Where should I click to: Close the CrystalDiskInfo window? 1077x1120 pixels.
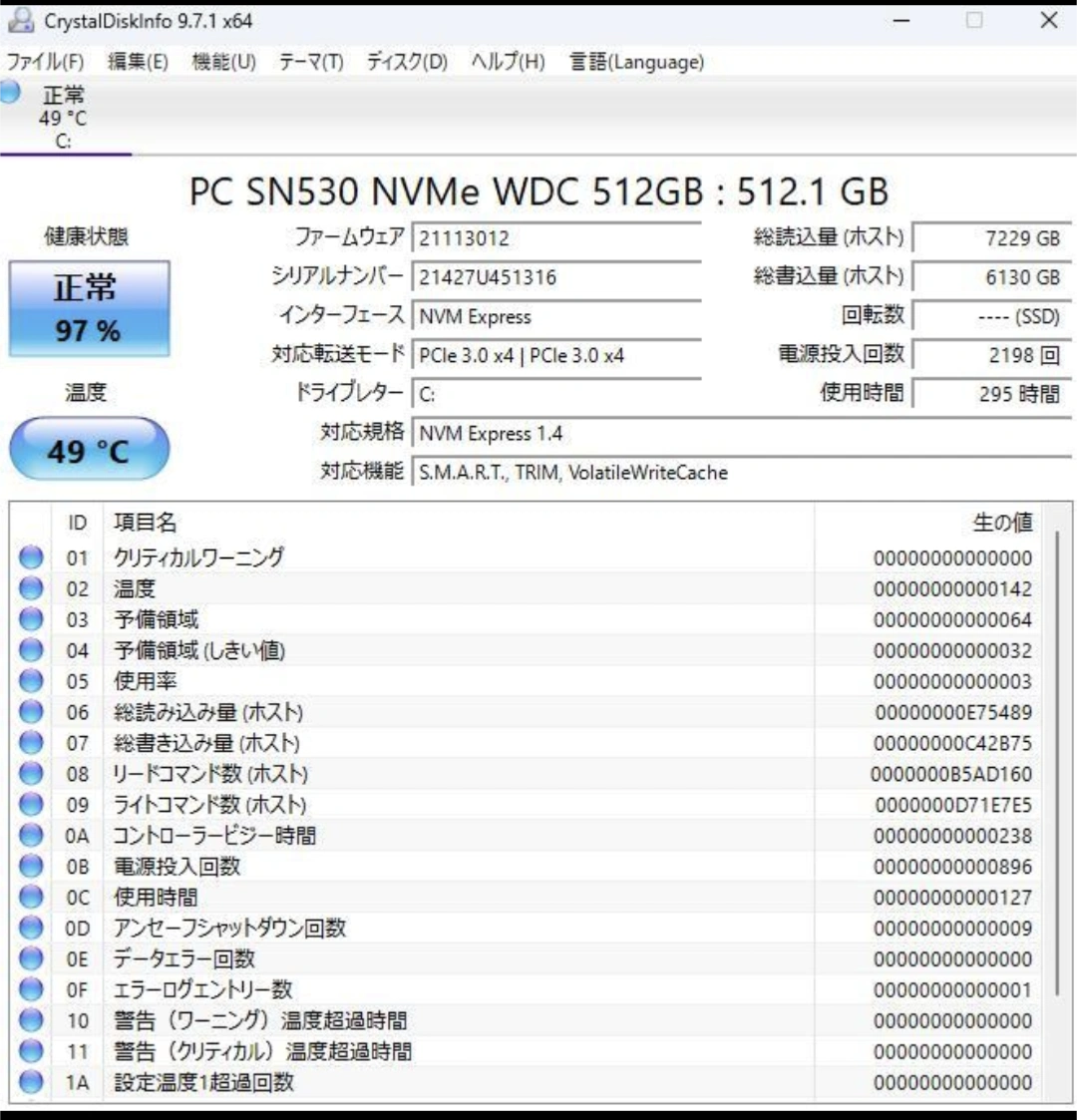[1049, 20]
